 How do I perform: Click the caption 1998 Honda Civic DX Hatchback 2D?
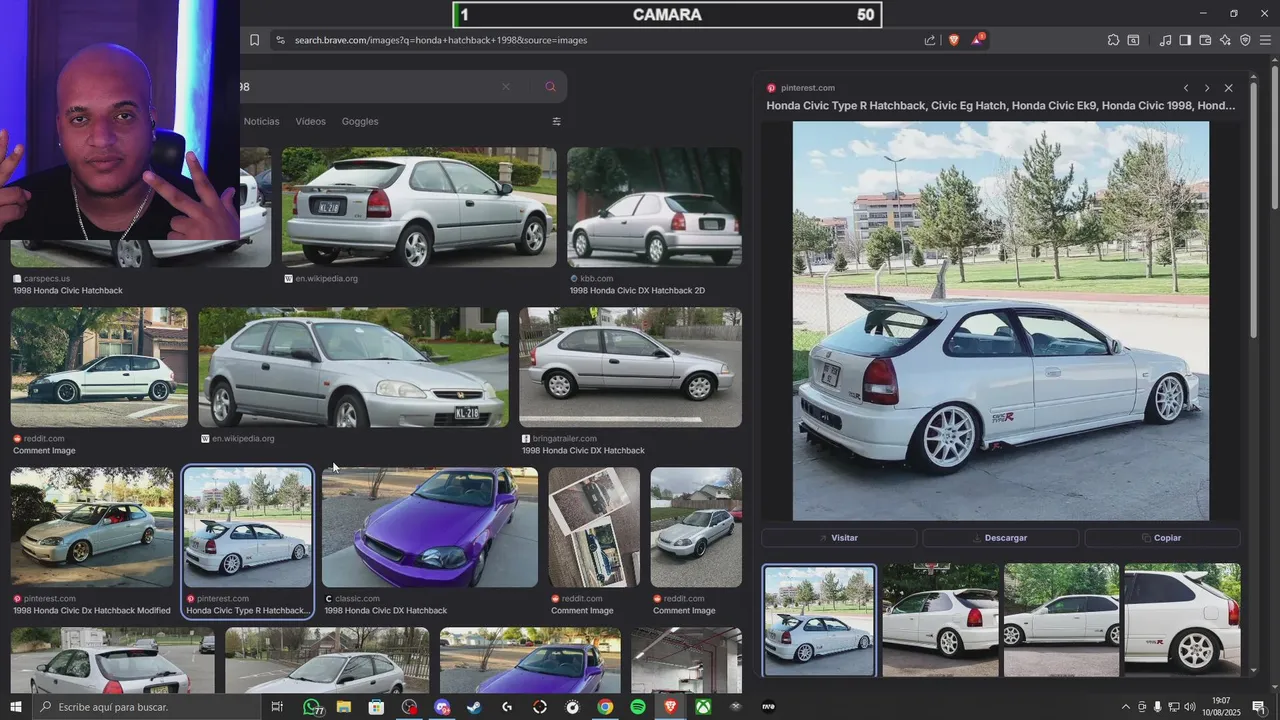[x=637, y=291]
